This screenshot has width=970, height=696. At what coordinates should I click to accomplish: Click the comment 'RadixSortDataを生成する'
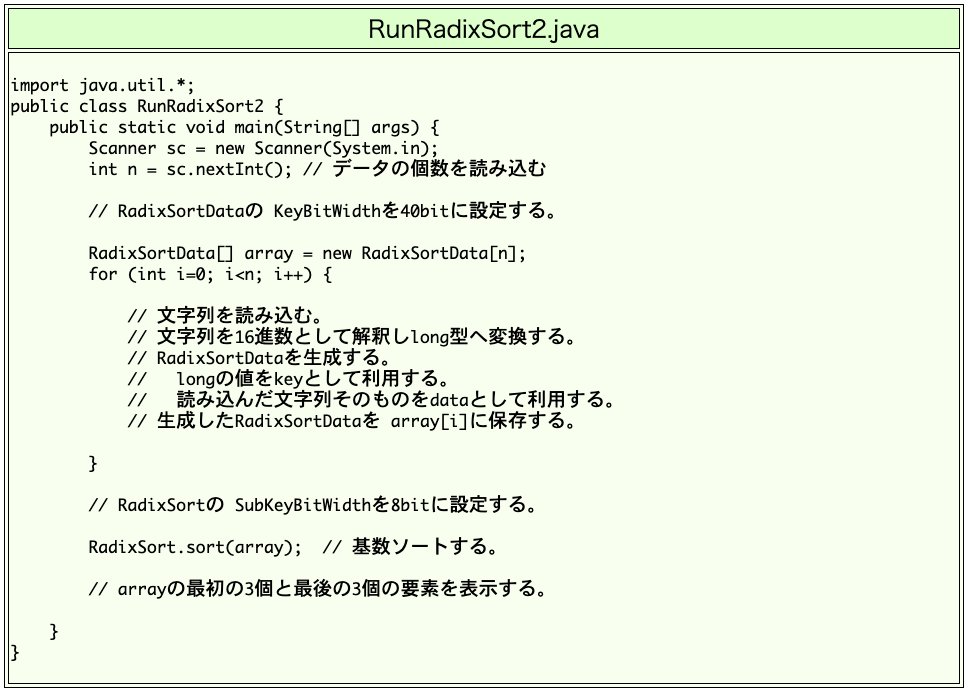[259, 358]
